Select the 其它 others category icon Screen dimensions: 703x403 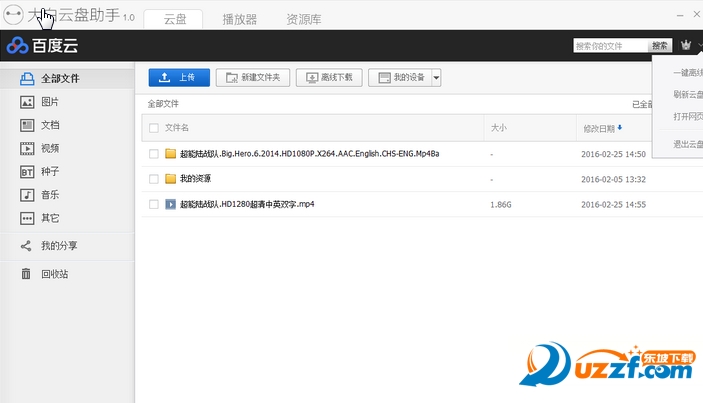point(27,218)
